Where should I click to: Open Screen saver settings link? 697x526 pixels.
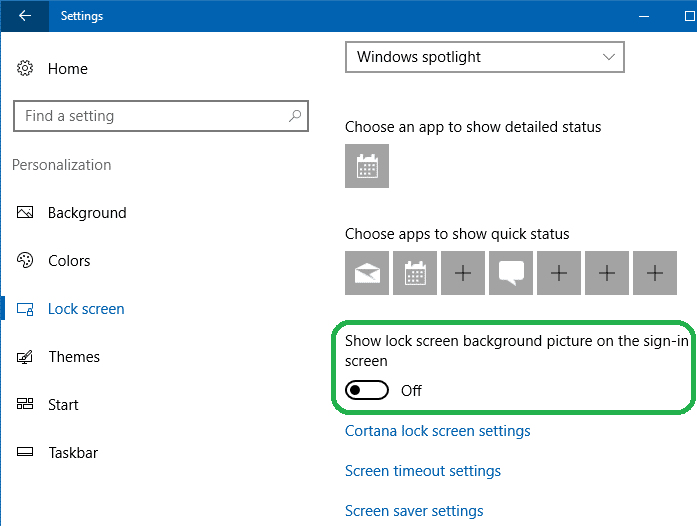(414, 511)
